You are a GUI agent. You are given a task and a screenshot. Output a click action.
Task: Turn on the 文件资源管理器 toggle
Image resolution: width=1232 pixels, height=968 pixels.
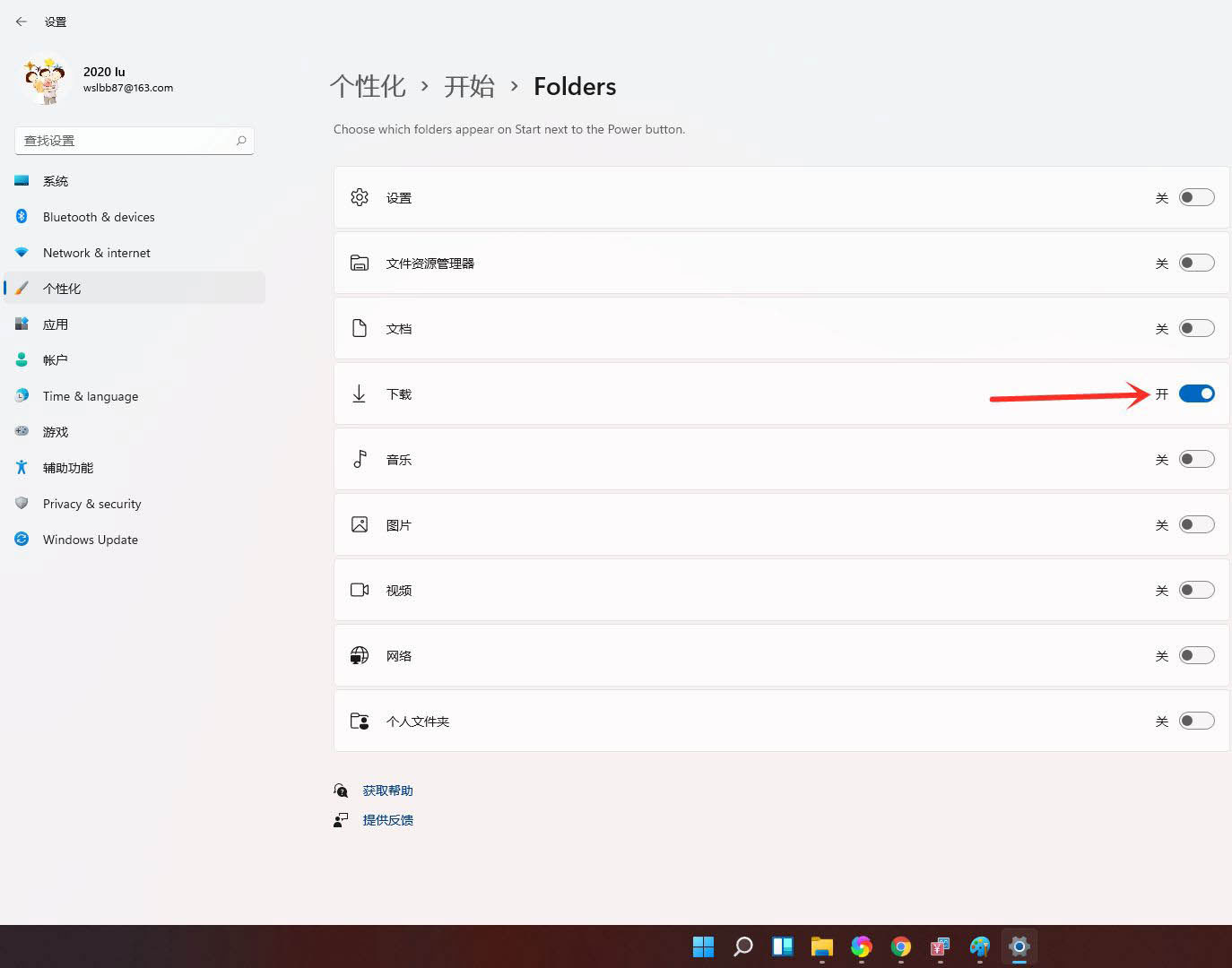1196,263
